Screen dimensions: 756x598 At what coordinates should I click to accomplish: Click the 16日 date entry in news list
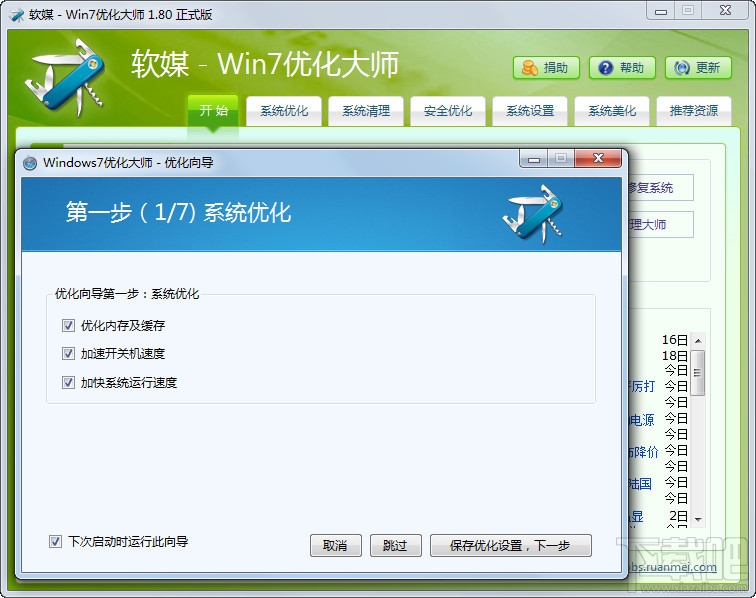point(675,340)
